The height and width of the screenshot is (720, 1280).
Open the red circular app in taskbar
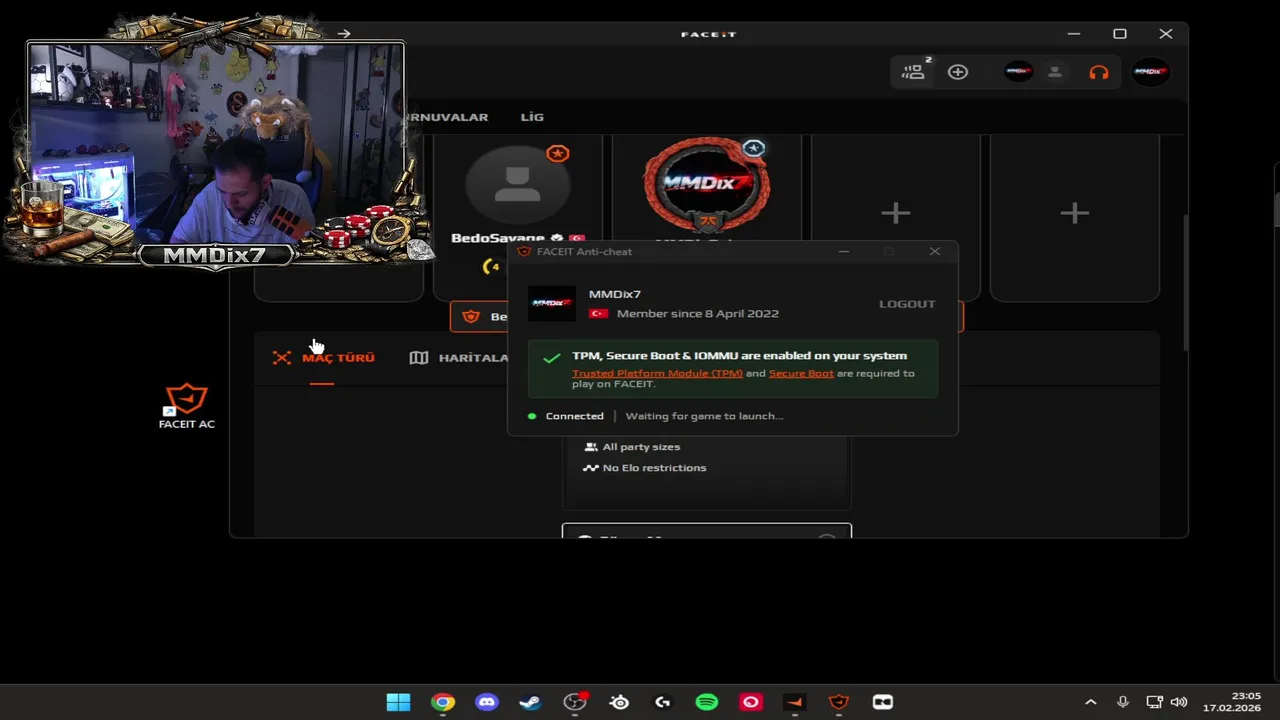click(751, 702)
